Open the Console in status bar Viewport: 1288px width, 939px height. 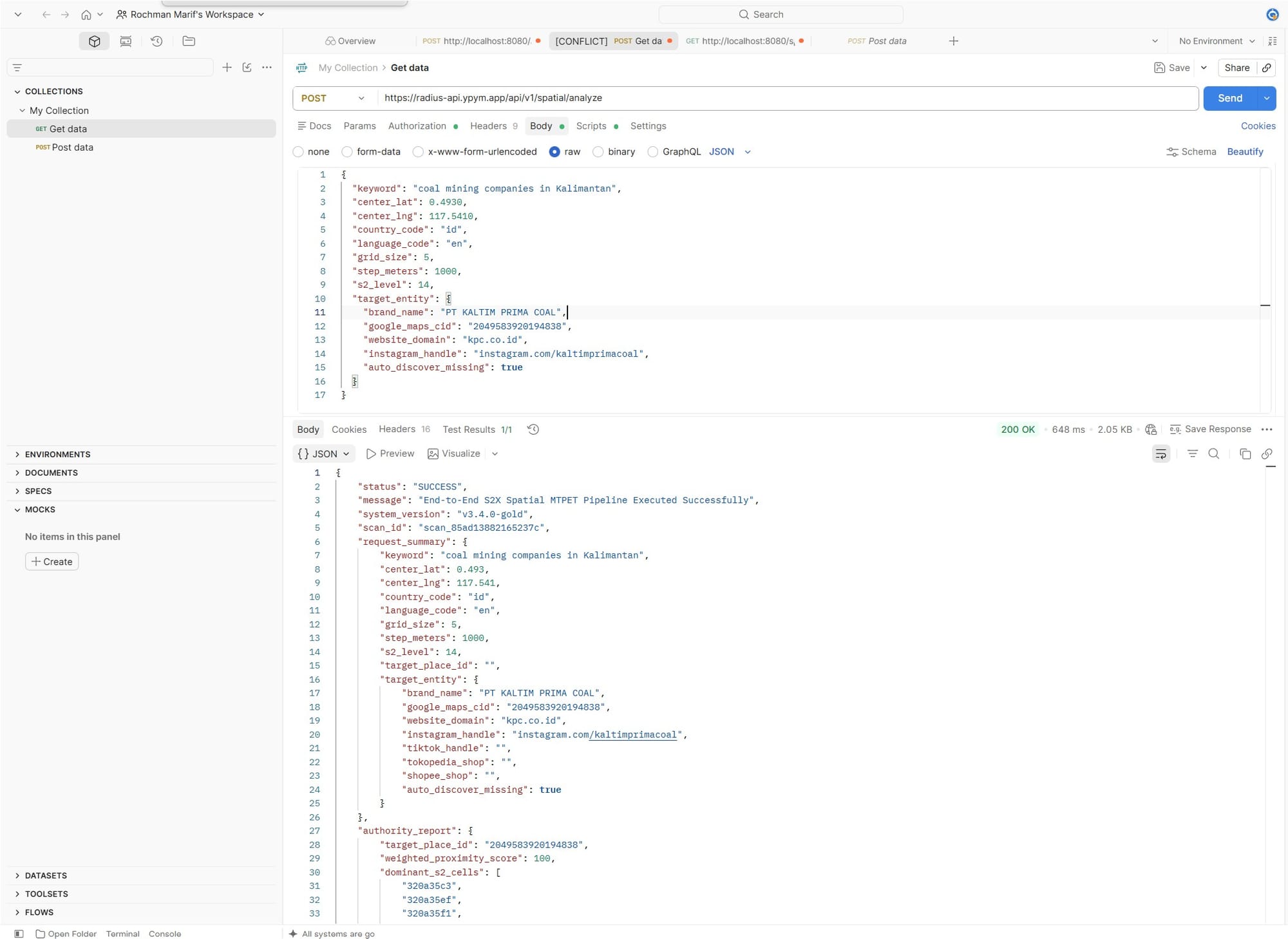pyautogui.click(x=165, y=934)
